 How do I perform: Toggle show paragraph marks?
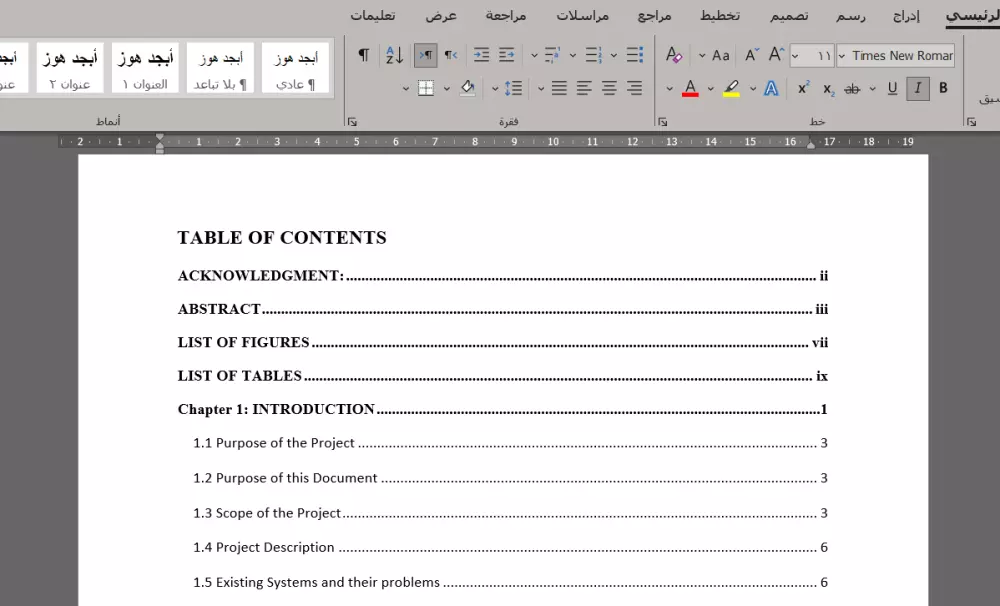coord(364,55)
